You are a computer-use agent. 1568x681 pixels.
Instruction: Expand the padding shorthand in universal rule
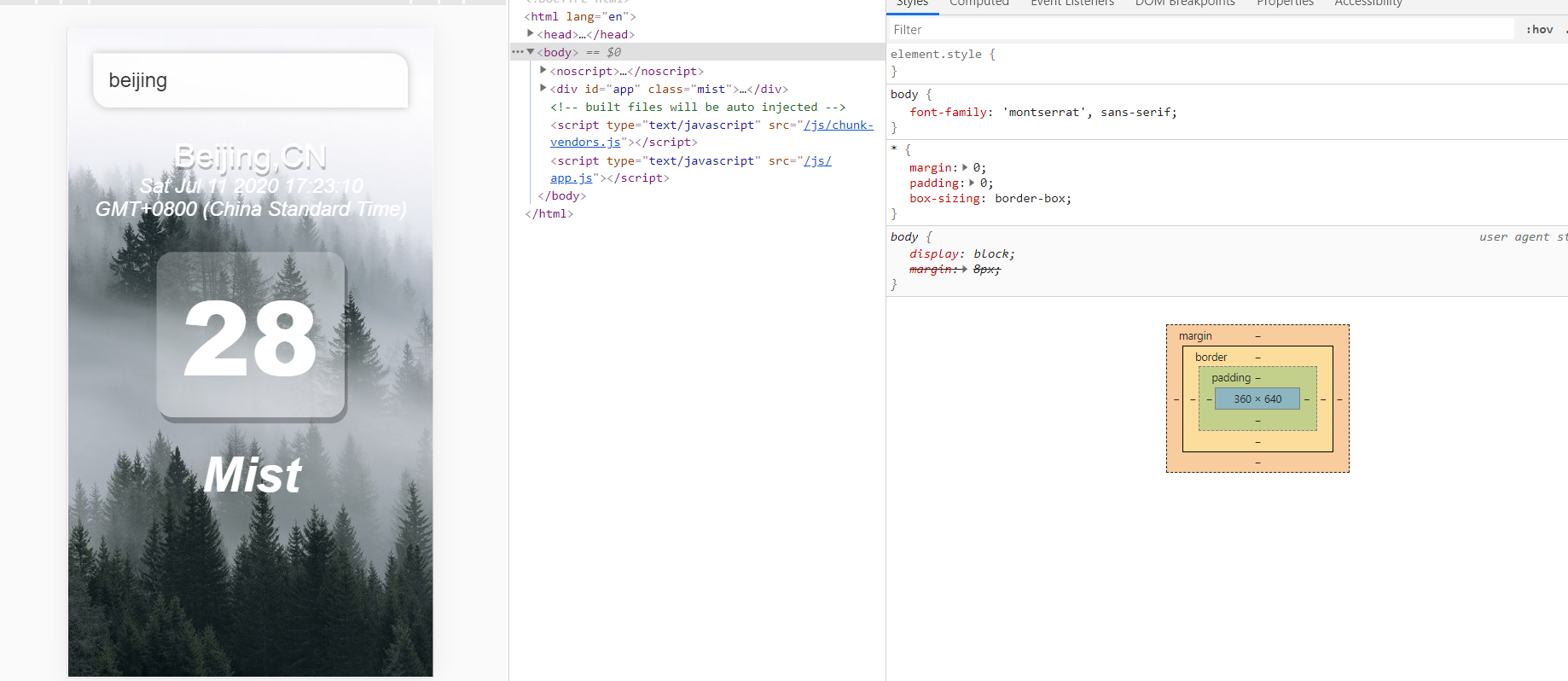click(972, 183)
